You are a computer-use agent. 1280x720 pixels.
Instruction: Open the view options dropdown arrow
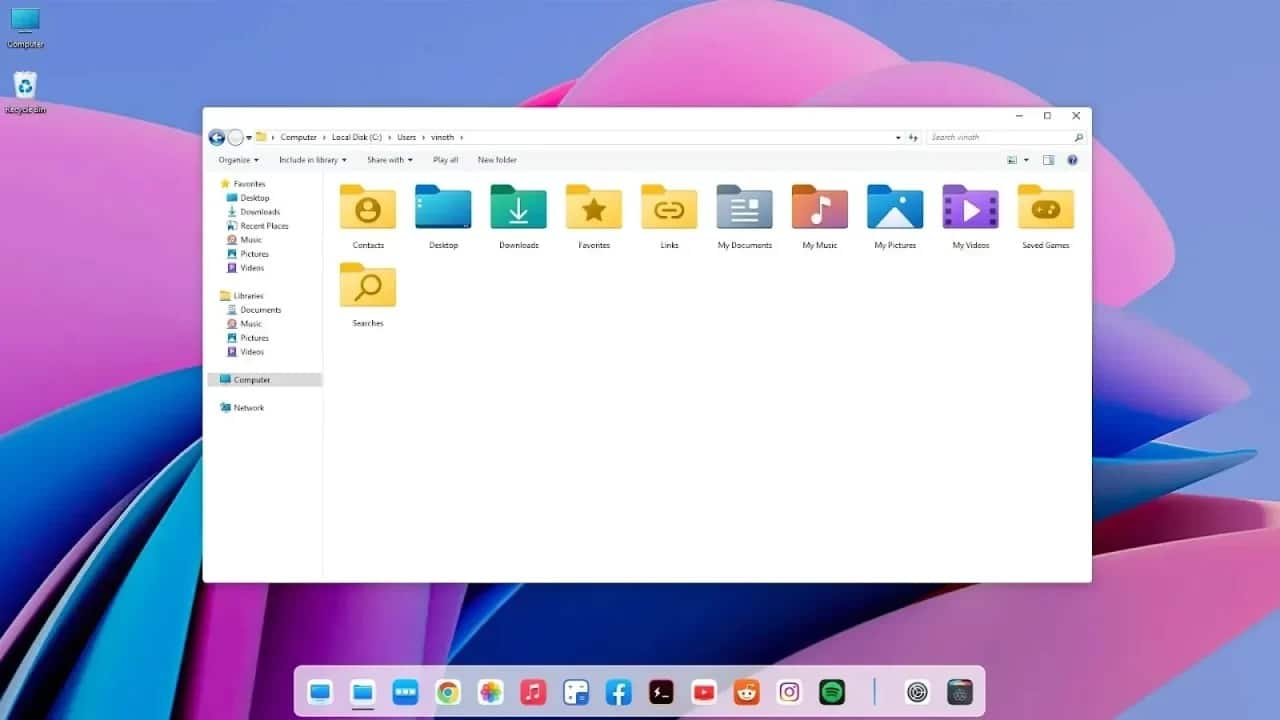1026,160
